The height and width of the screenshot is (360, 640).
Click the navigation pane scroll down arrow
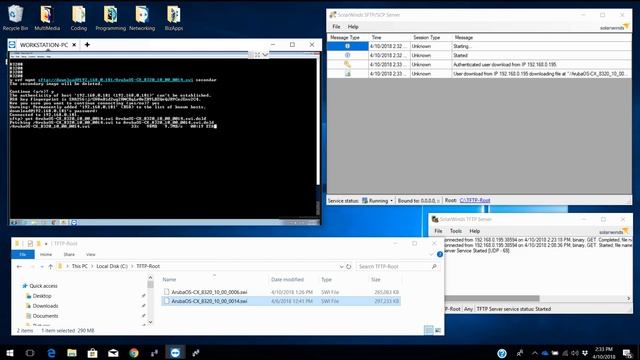[x=150, y=322]
